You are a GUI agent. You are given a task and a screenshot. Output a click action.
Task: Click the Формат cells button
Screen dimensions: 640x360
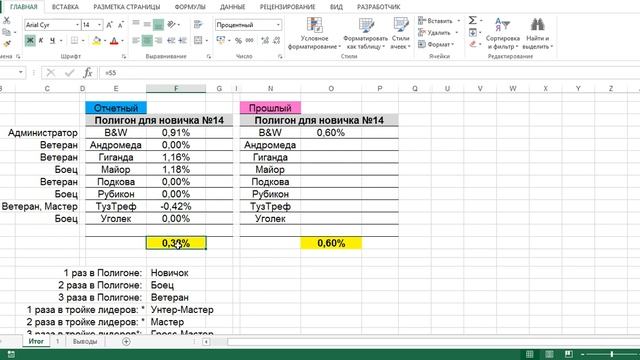pos(436,44)
